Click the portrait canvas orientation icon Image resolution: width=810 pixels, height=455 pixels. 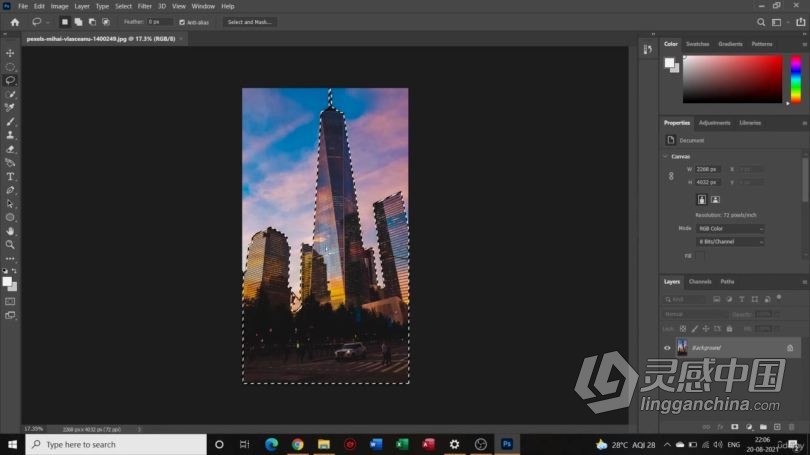[x=702, y=200]
